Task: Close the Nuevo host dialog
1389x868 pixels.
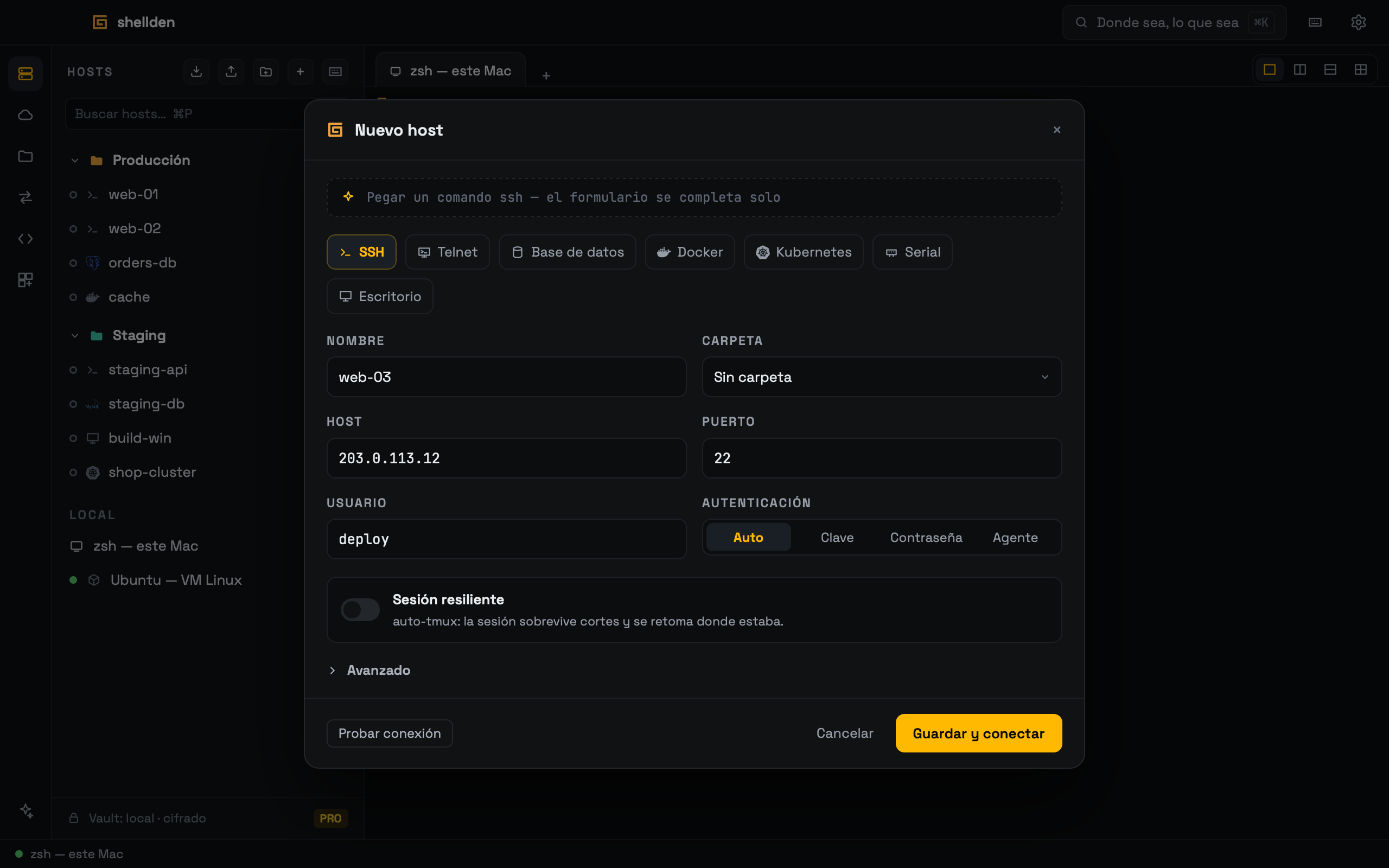Action: [x=1057, y=130]
